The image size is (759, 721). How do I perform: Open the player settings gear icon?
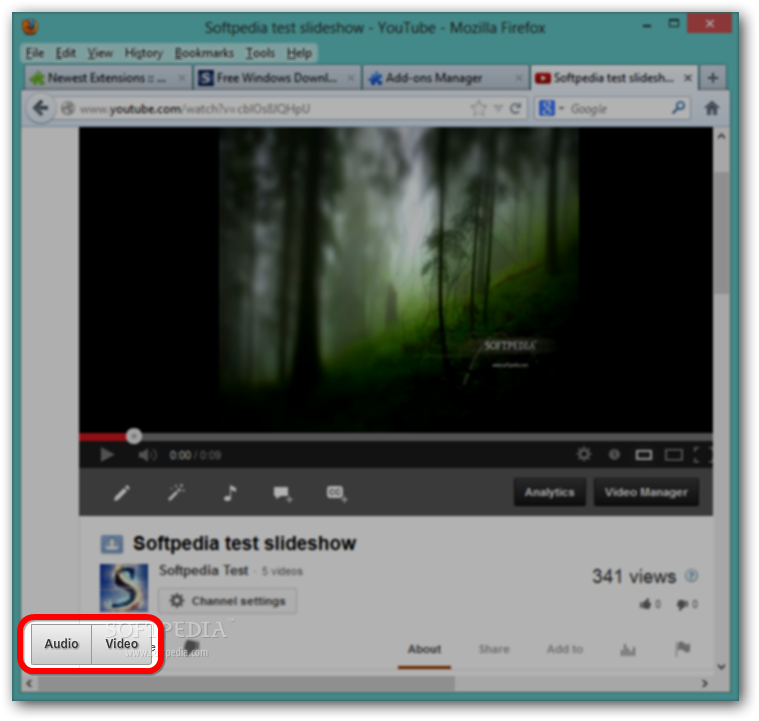pos(584,454)
